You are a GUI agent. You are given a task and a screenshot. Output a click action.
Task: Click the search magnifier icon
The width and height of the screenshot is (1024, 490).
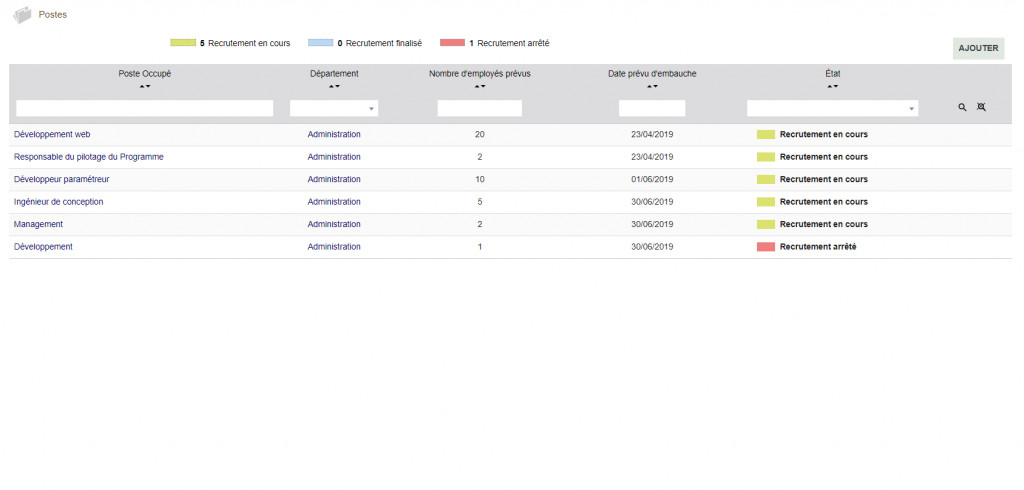pyautogui.click(x=962, y=107)
